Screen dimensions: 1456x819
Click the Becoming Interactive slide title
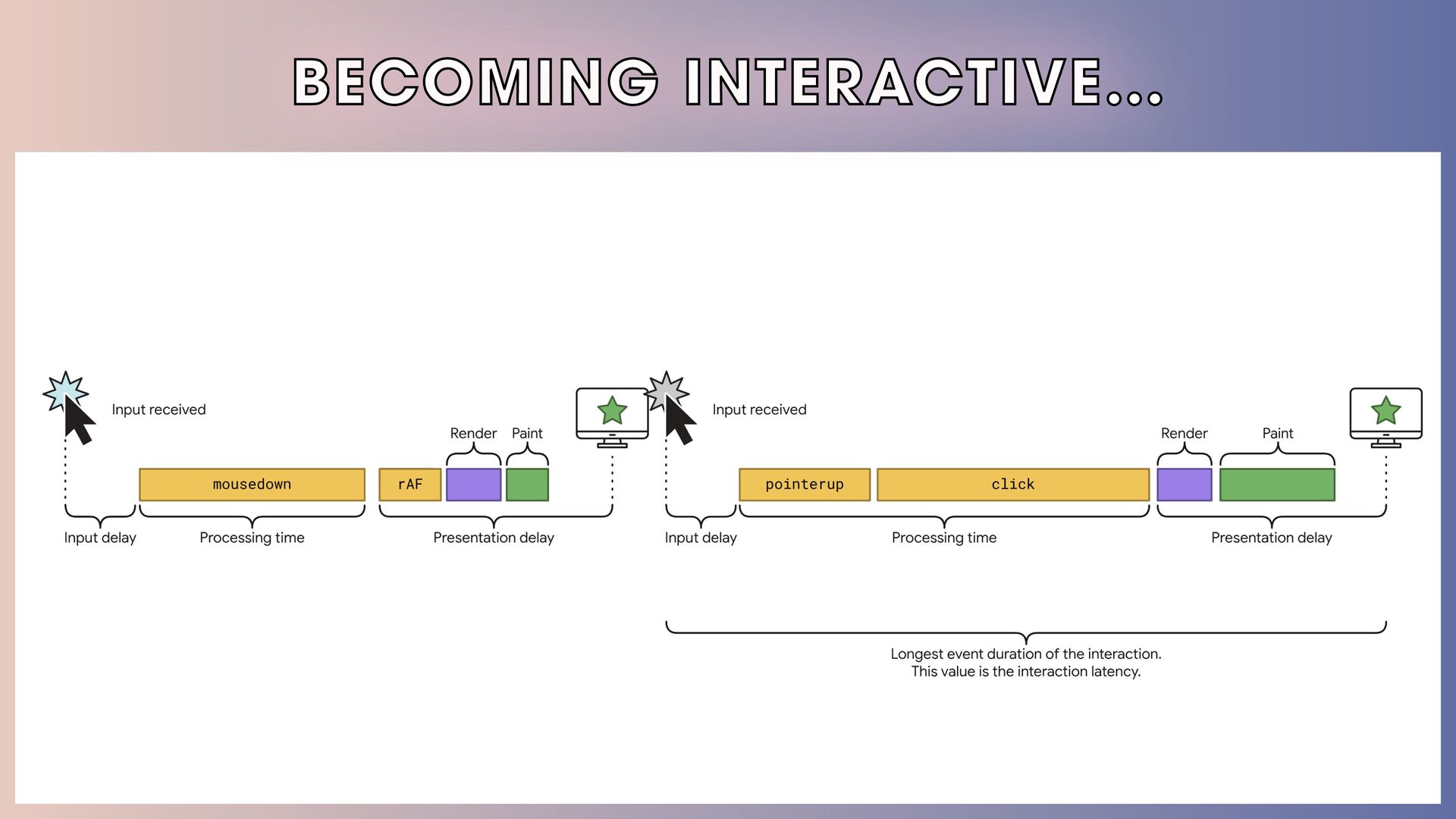(728, 82)
